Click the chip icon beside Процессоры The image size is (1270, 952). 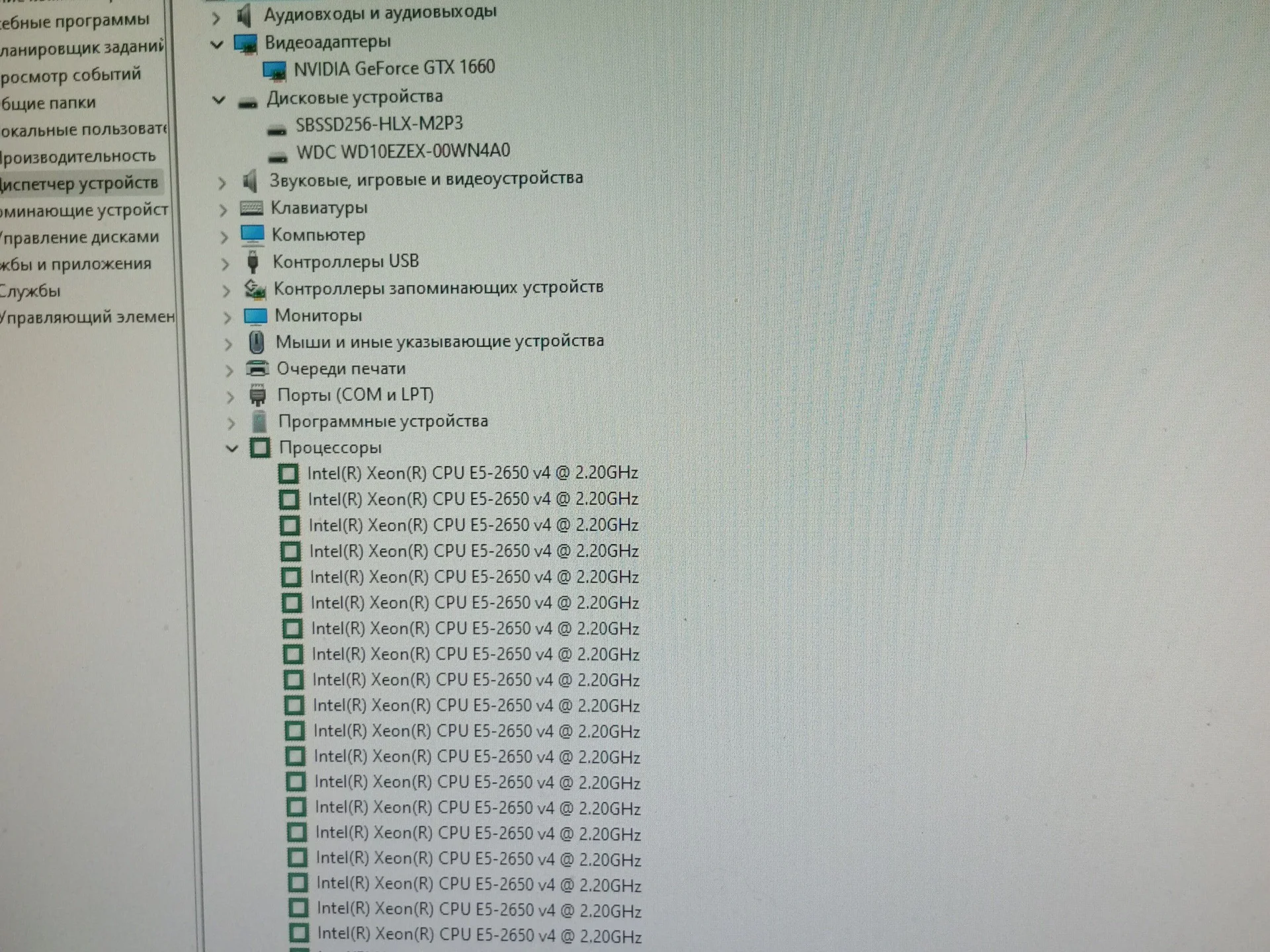coord(260,448)
